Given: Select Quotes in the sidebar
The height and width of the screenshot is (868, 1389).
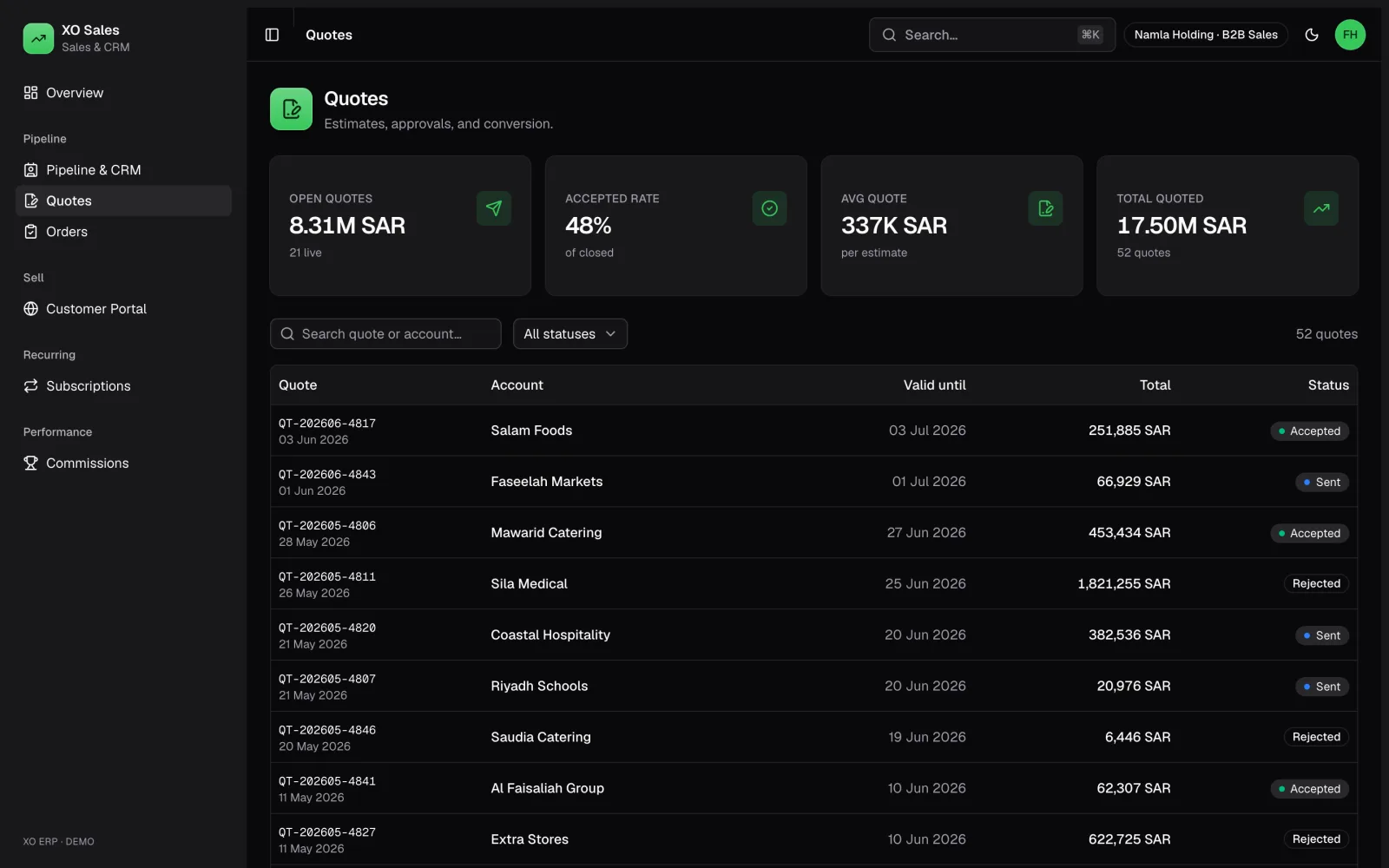Looking at the screenshot, I should click(123, 201).
